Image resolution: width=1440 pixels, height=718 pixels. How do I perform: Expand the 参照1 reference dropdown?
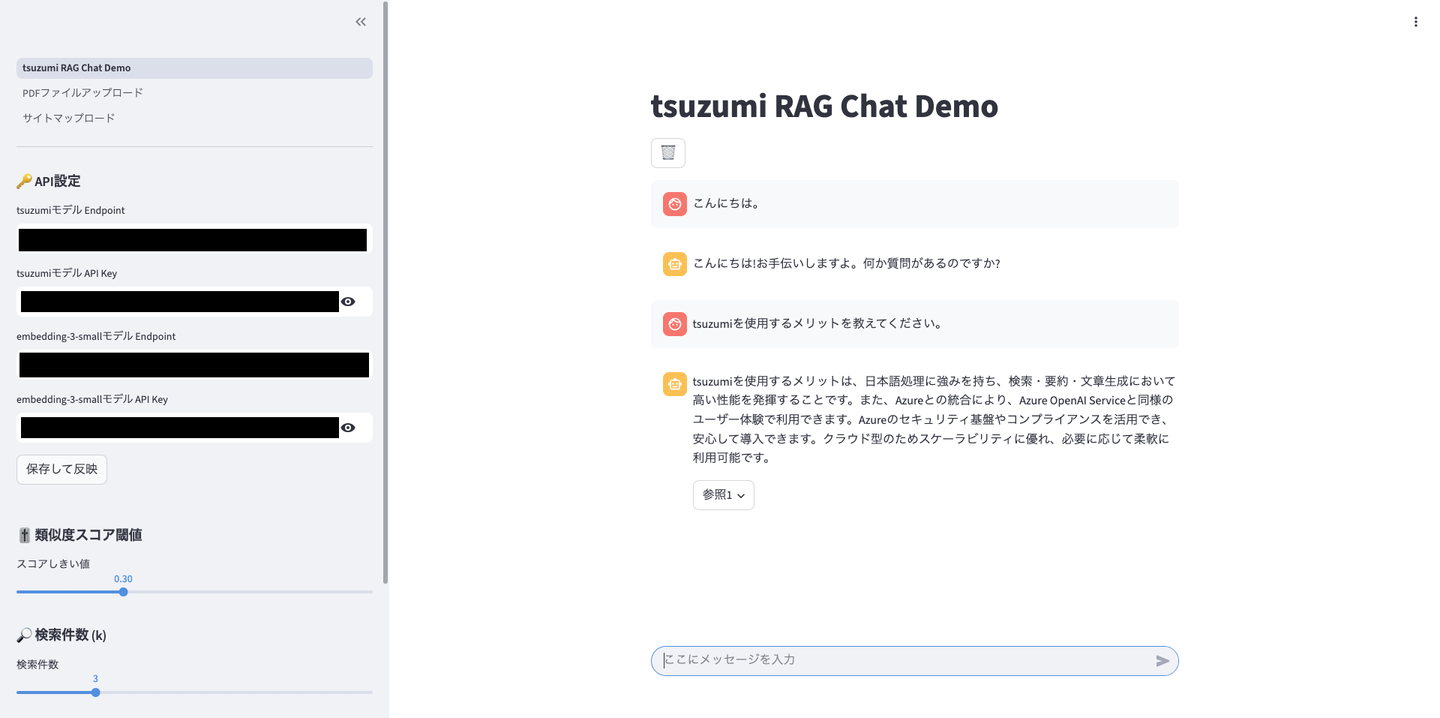pos(723,495)
